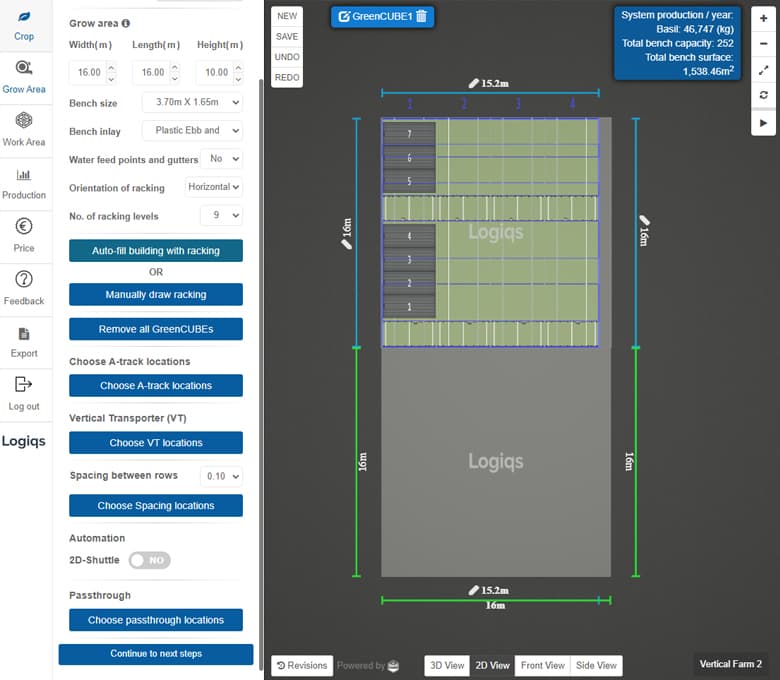Open the Crop section in sidebar

(24, 25)
